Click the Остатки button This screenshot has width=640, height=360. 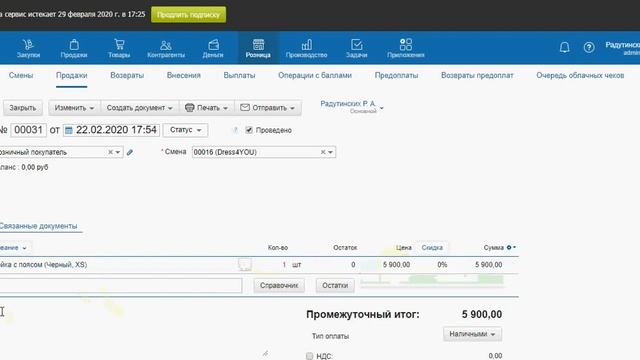click(x=335, y=285)
